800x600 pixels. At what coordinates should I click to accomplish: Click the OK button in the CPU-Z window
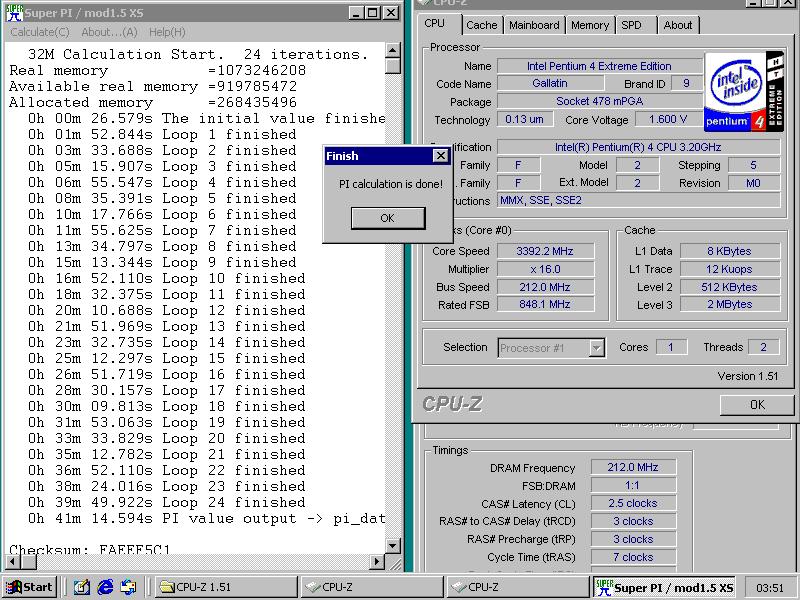757,405
